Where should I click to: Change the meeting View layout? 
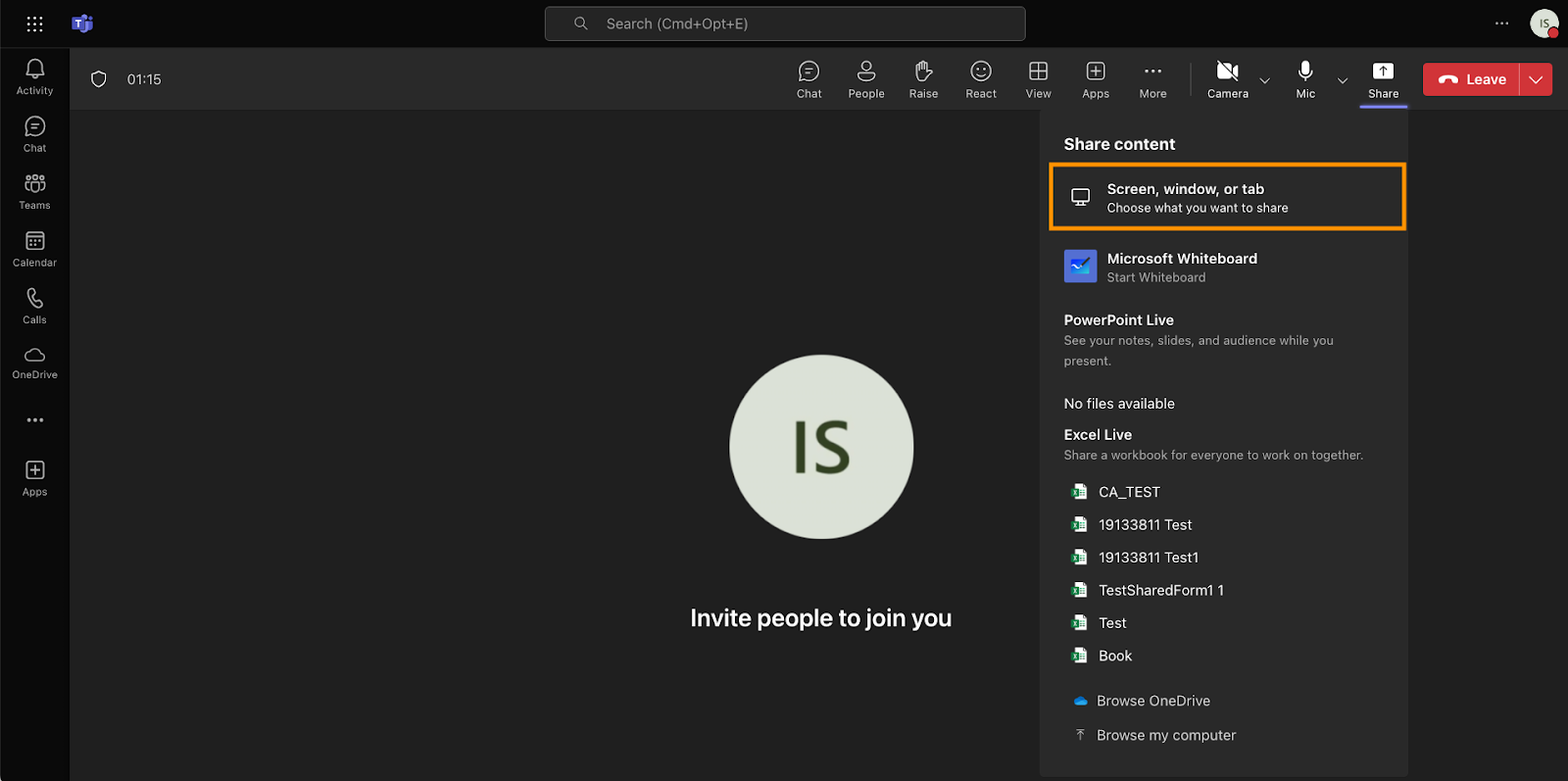click(1038, 79)
